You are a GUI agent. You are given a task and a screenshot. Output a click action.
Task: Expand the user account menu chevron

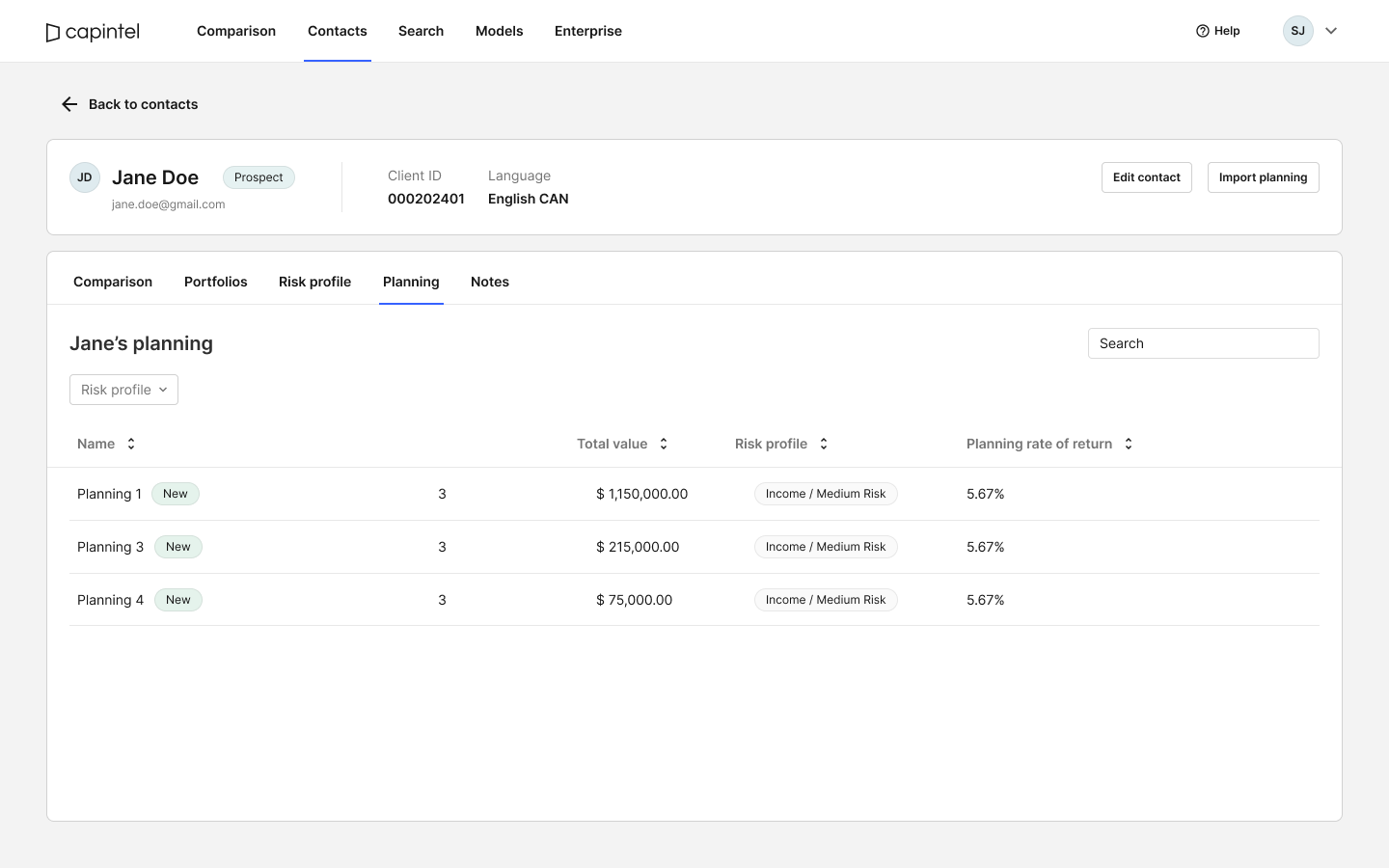(1331, 31)
